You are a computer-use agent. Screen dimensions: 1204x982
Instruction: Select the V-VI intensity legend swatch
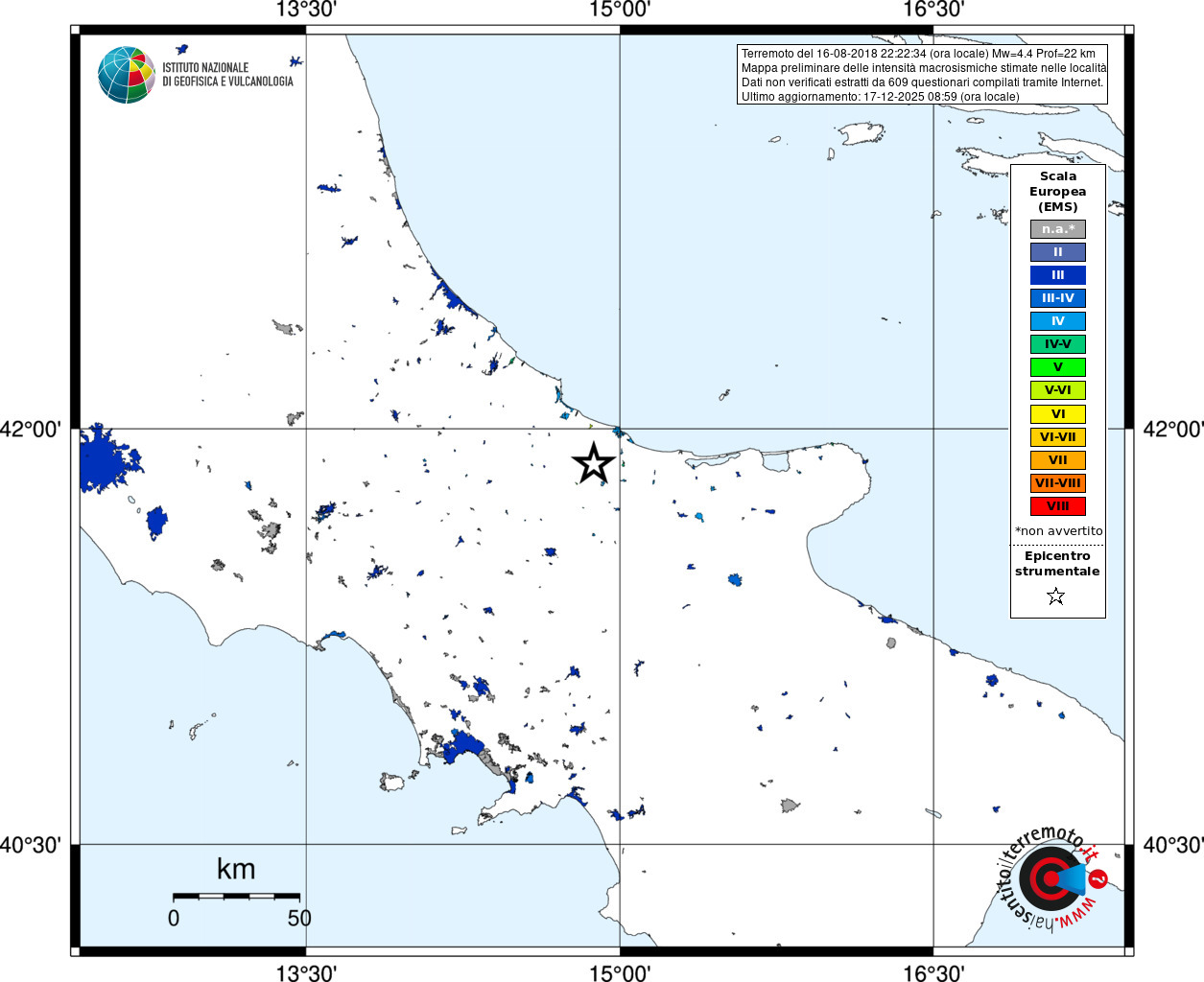[x=1058, y=390]
